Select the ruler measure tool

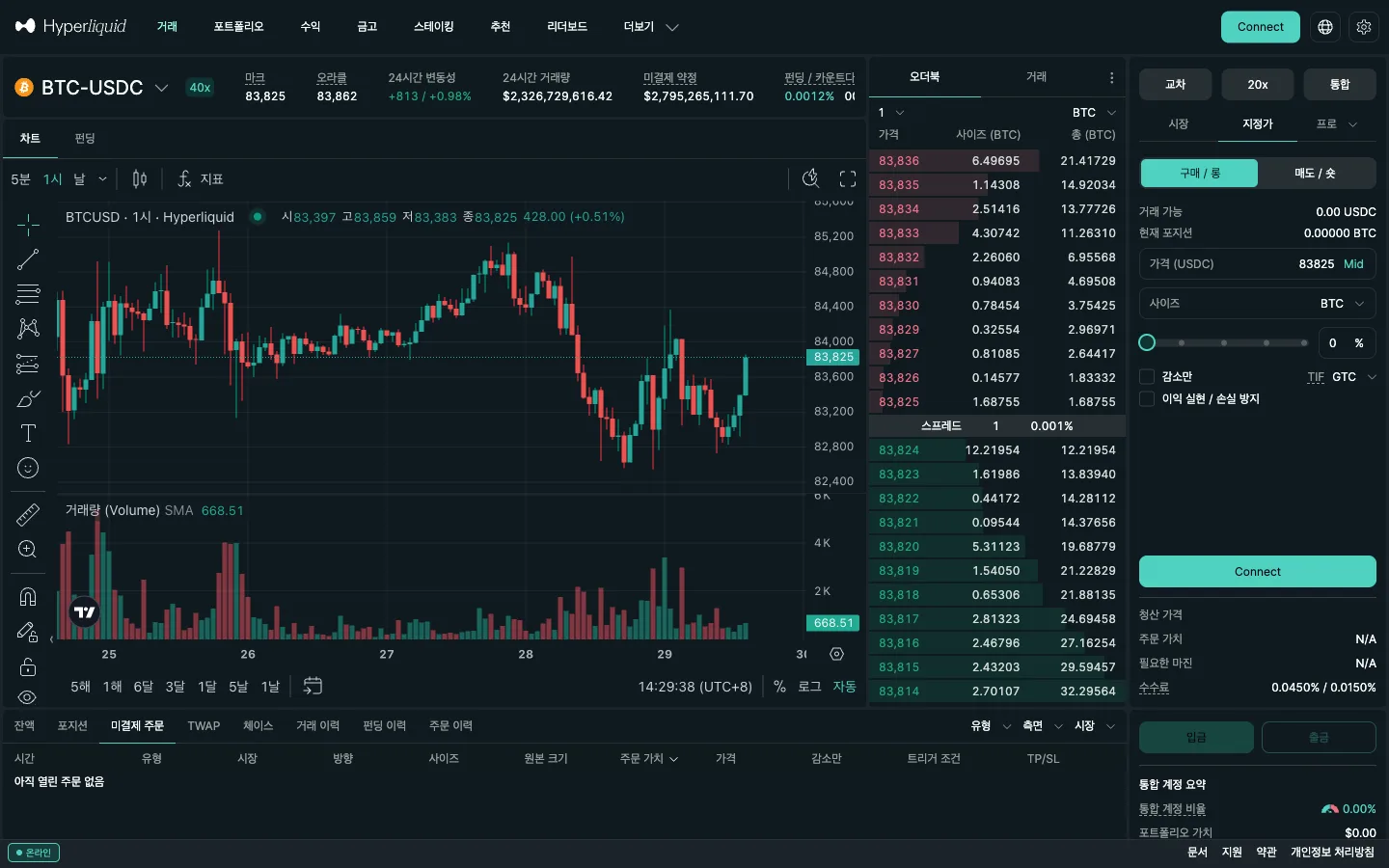(x=28, y=514)
